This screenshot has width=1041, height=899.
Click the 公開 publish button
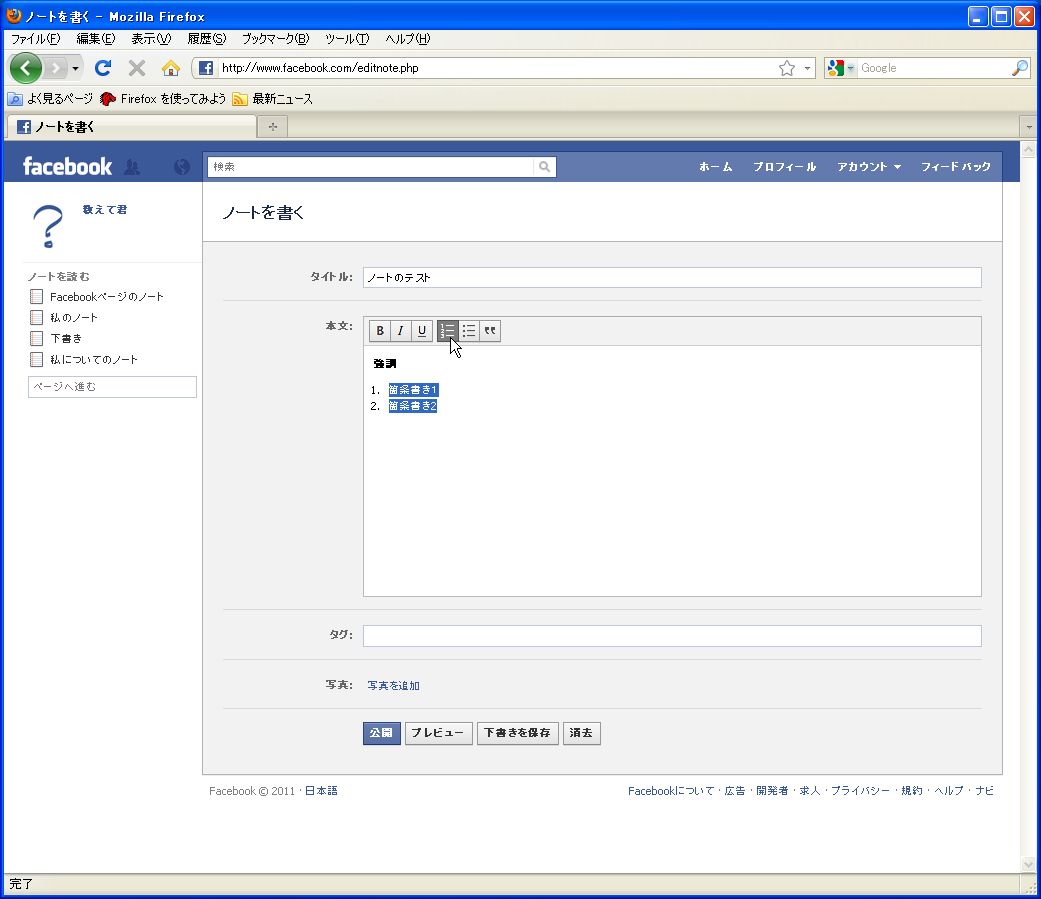pos(382,733)
